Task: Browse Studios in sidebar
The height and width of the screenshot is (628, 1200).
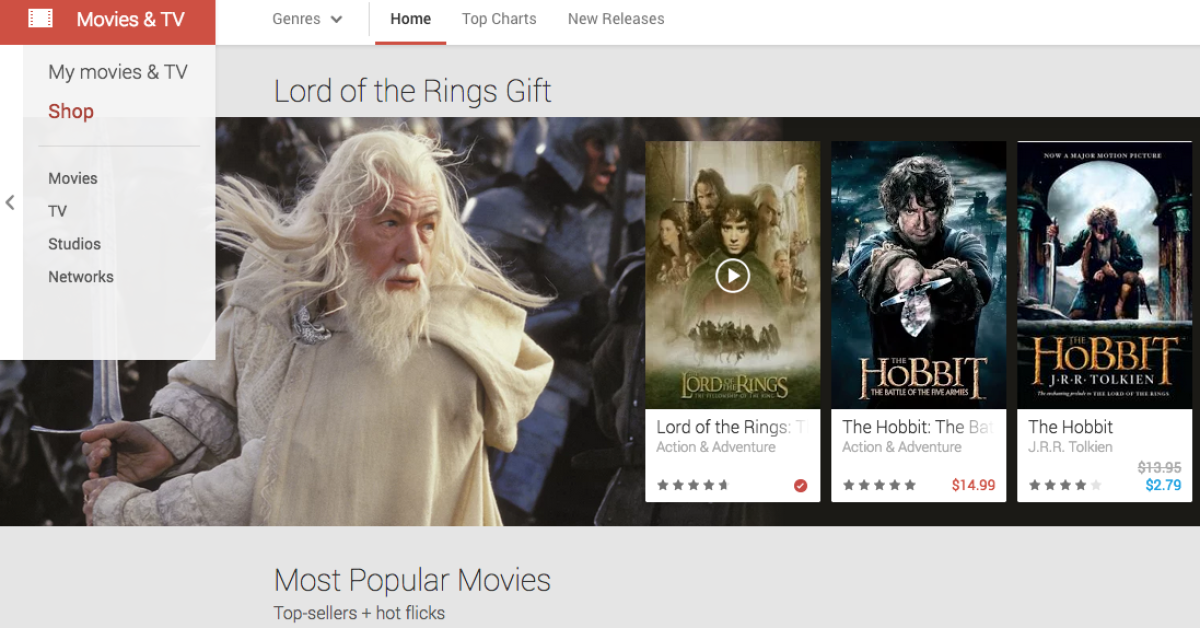Action: (75, 244)
